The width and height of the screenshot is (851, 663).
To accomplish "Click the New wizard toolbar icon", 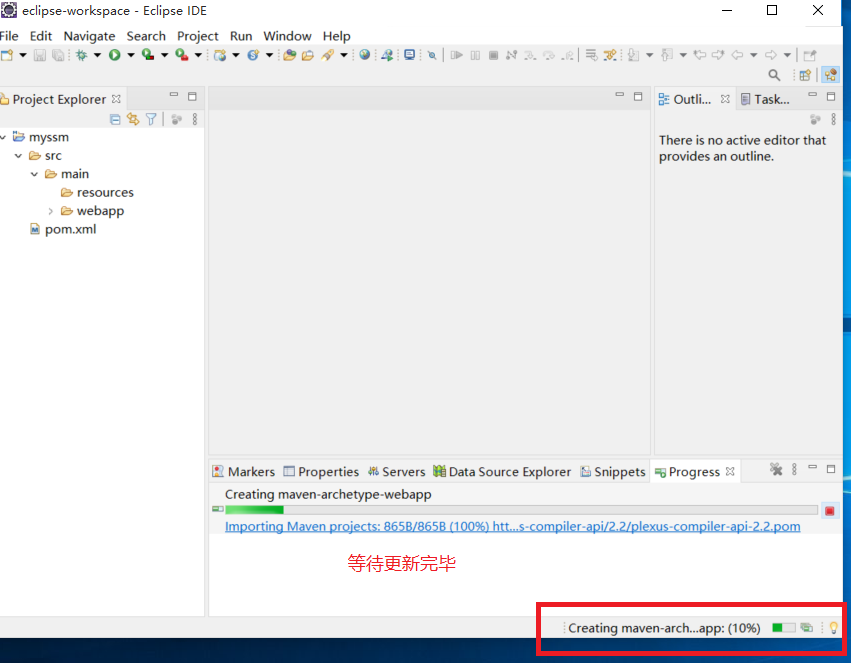I will click(7, 55).
